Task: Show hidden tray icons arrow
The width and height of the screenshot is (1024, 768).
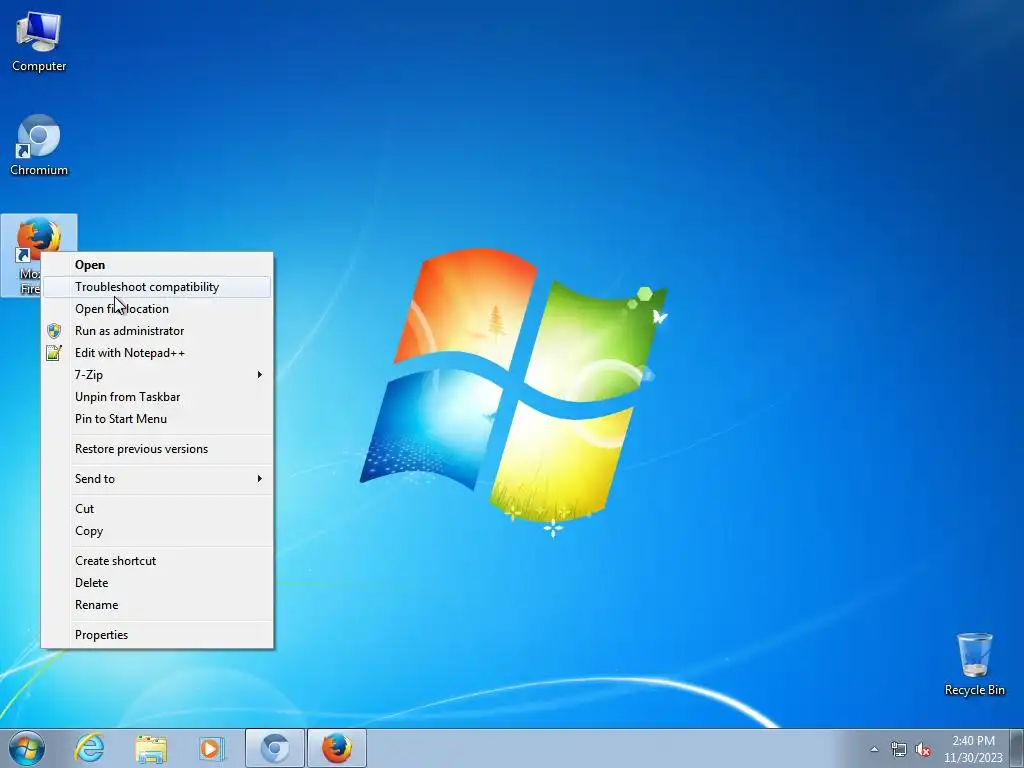Action: tap(874, 749)
